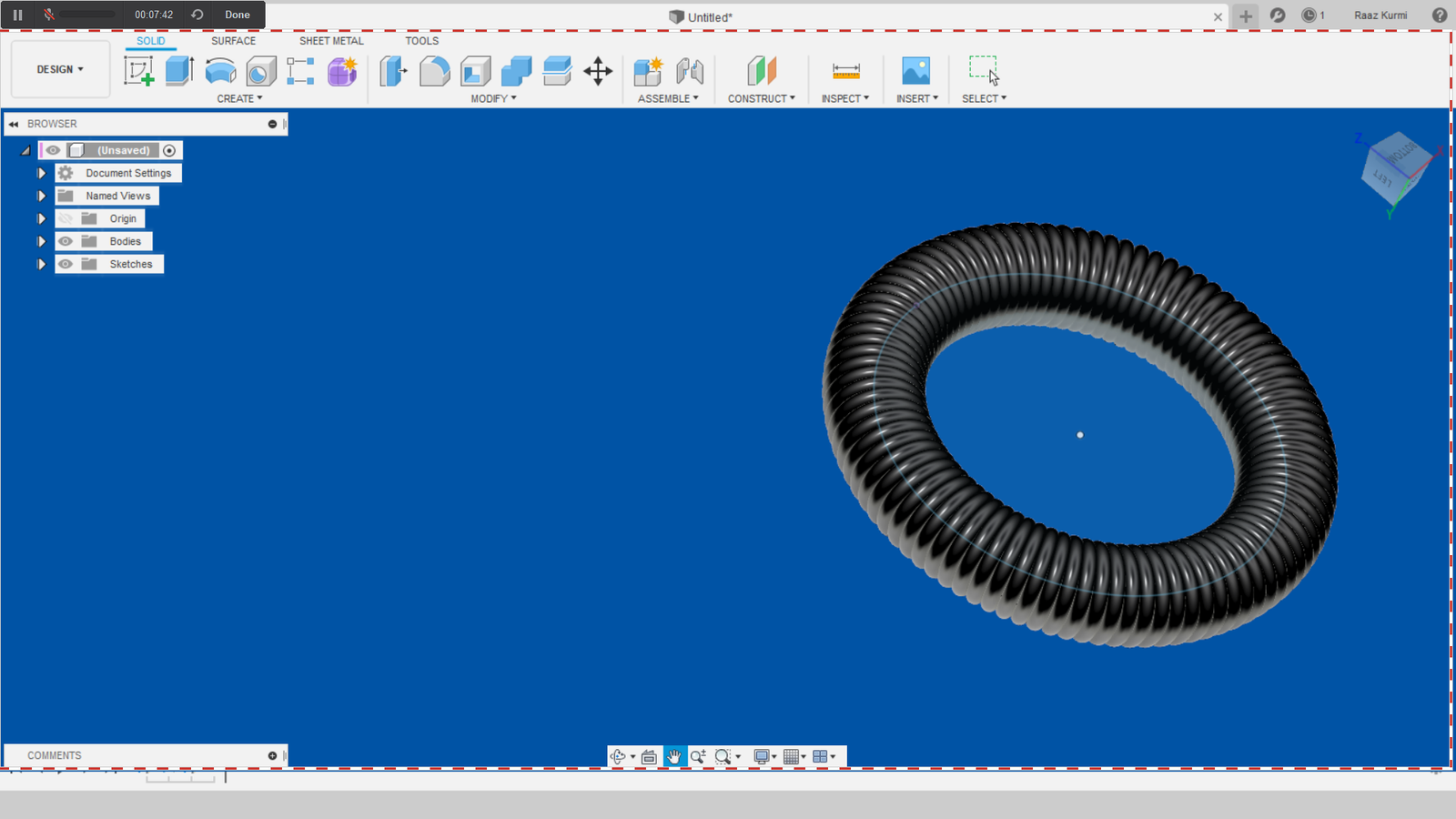Viewport: 1456px width, 819px height.
Task: Pause the screen recording
Action: (17, 15)
